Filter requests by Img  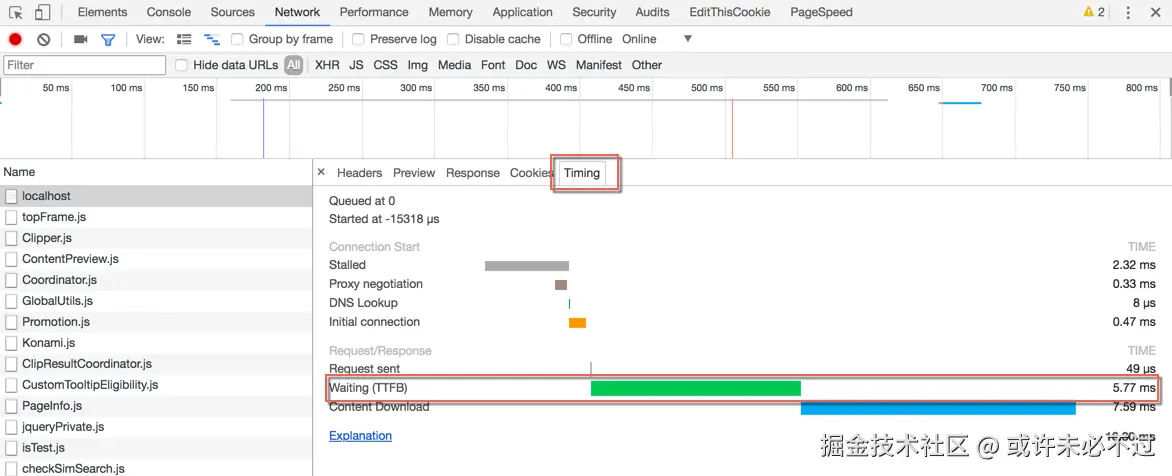click(x=418, y=65)
